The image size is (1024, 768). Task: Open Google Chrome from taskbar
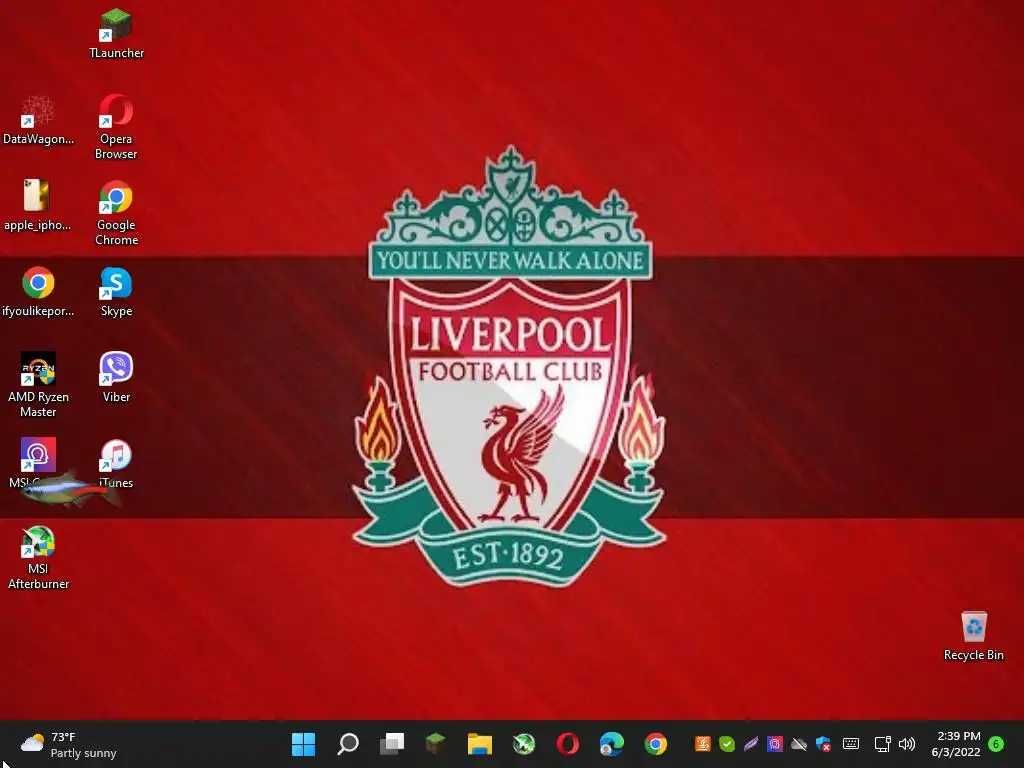tap(656, 744)
